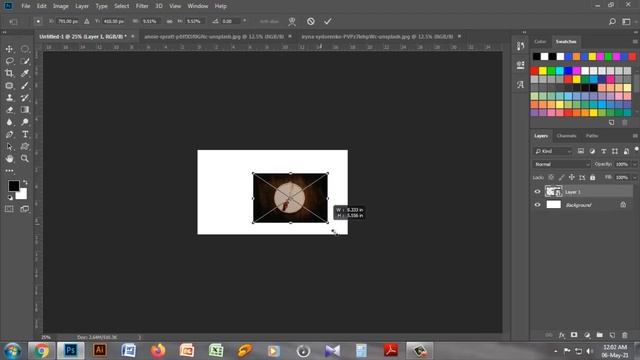Lock transparent pixels

click(x=551, y=178)
